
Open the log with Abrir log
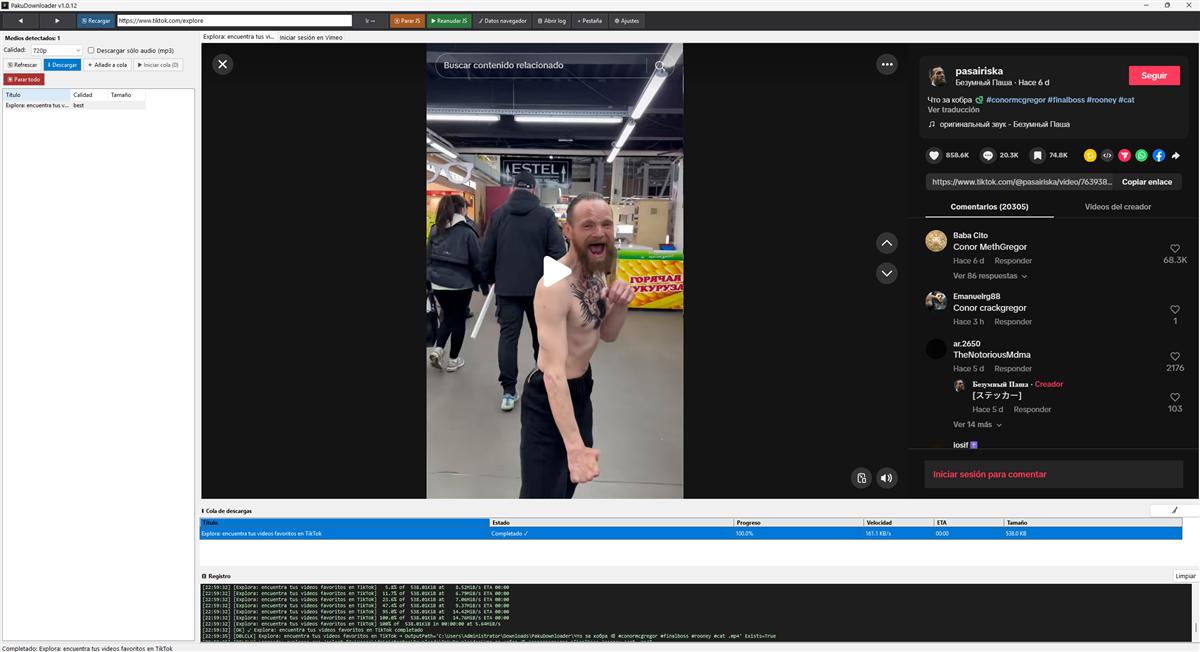pyautogui.click(x=552, y=20)
